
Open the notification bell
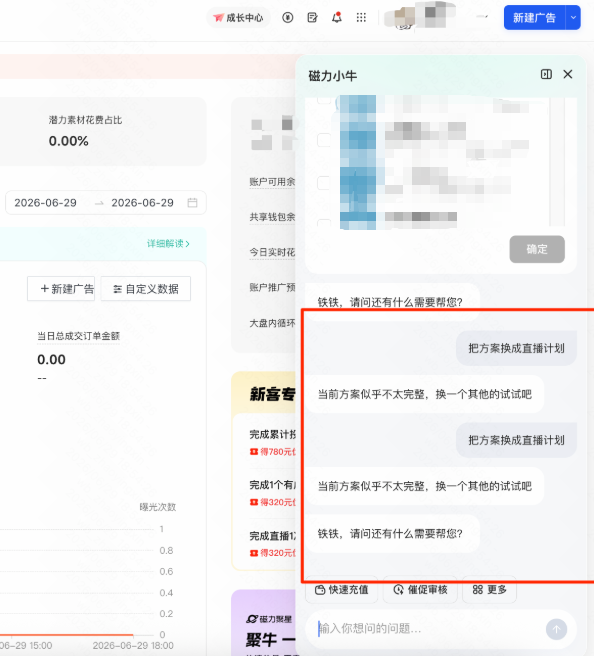pyautogui.click(x=337, y=18)
